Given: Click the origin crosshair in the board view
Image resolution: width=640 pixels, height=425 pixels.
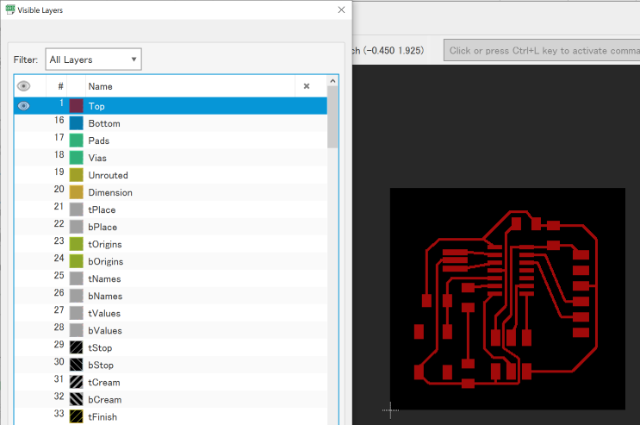Looking at the screenshot, I should [x=390, y=410].
